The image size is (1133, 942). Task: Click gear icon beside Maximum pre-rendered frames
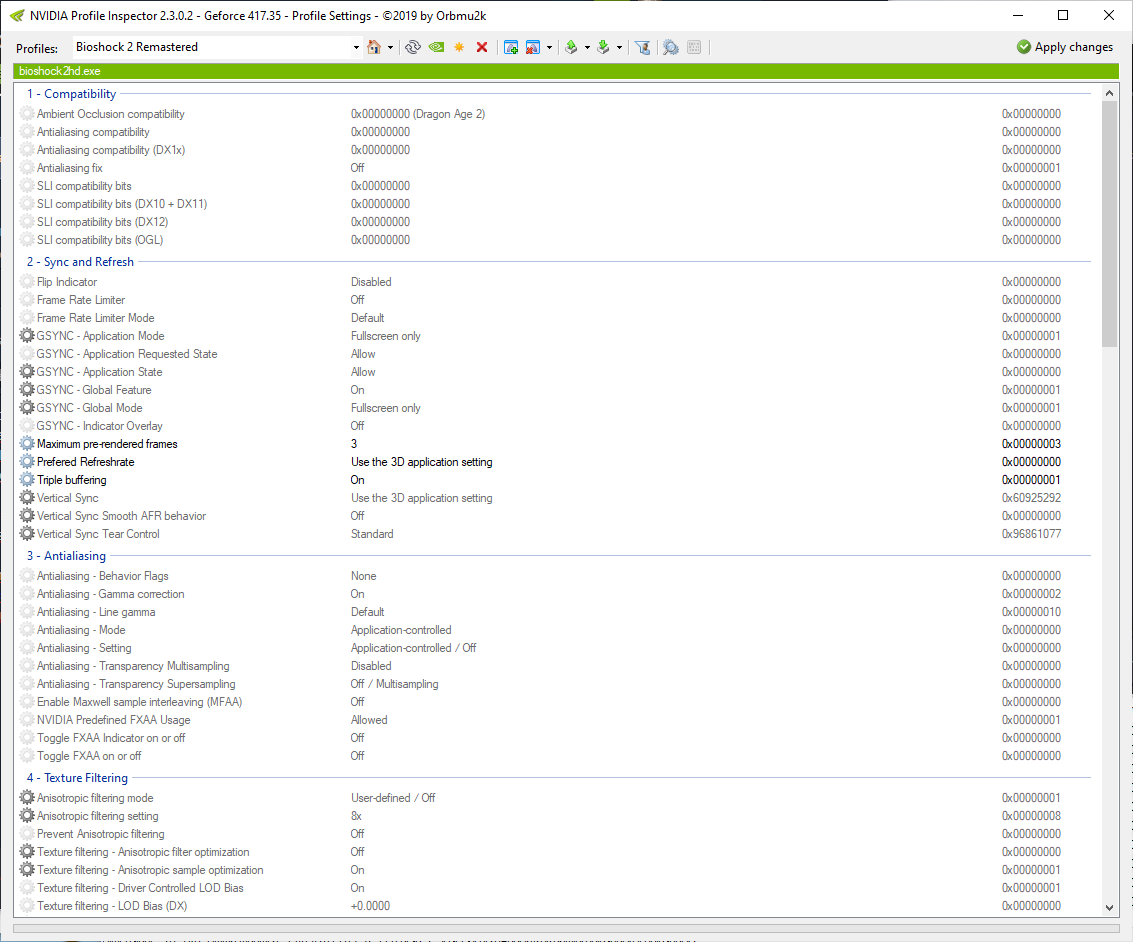(27, 444)
